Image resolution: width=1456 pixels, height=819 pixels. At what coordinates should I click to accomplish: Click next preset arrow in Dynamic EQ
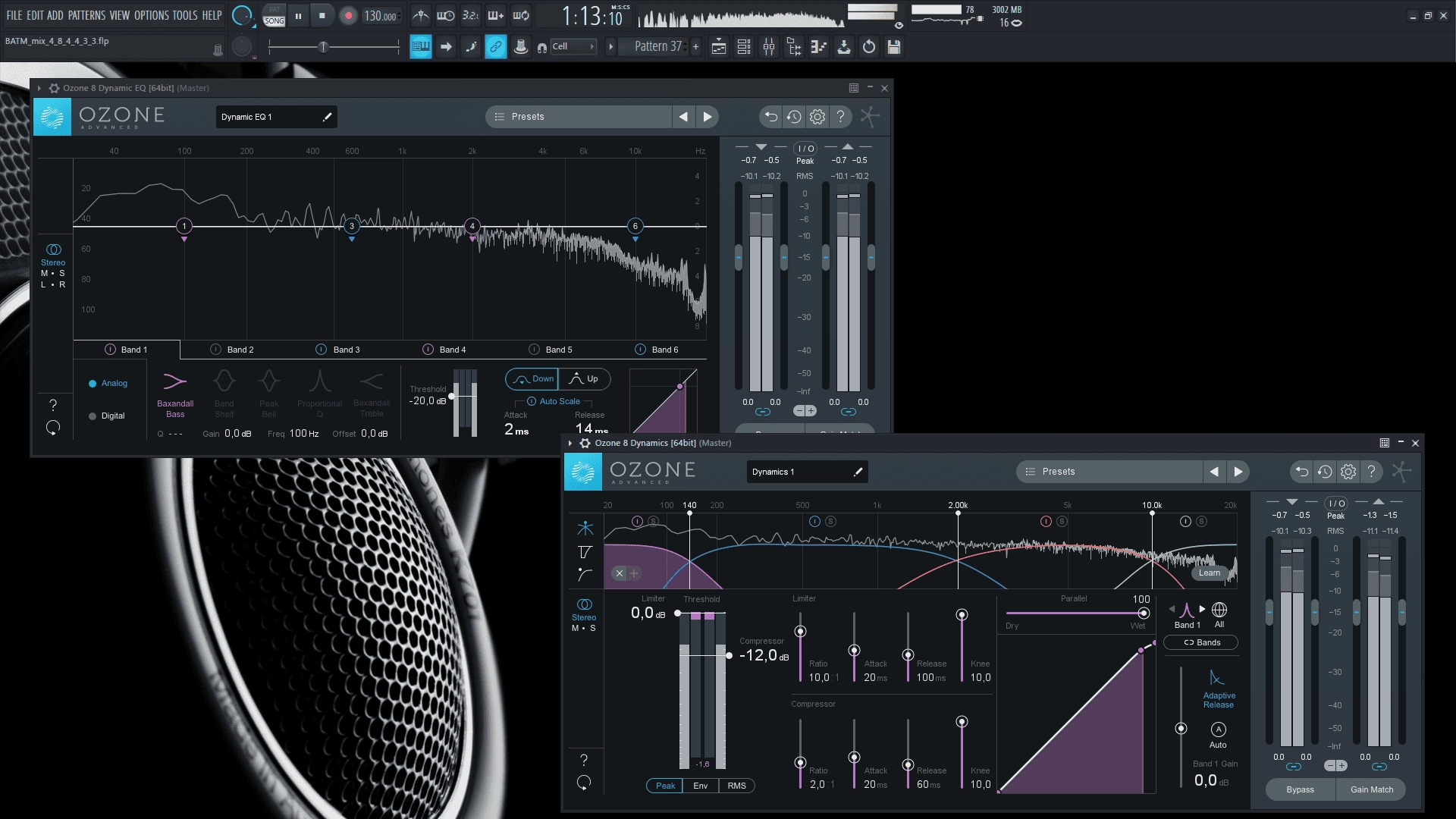[x=708, y=117]
